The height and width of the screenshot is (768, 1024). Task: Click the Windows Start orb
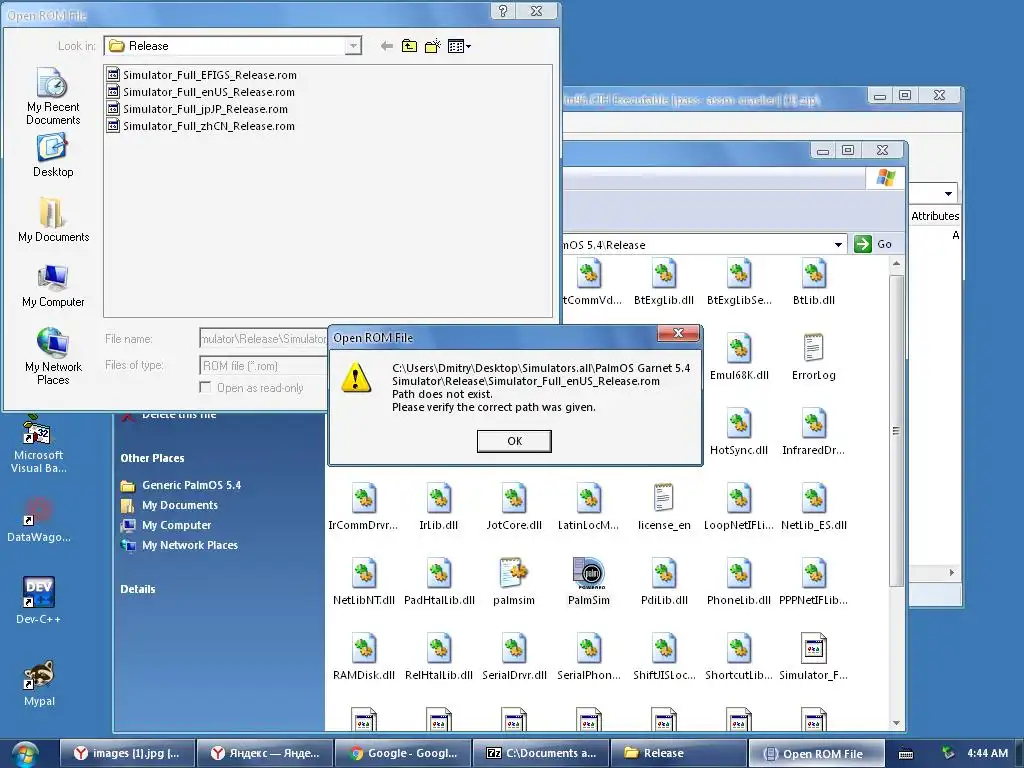click(x=24, y=754)
